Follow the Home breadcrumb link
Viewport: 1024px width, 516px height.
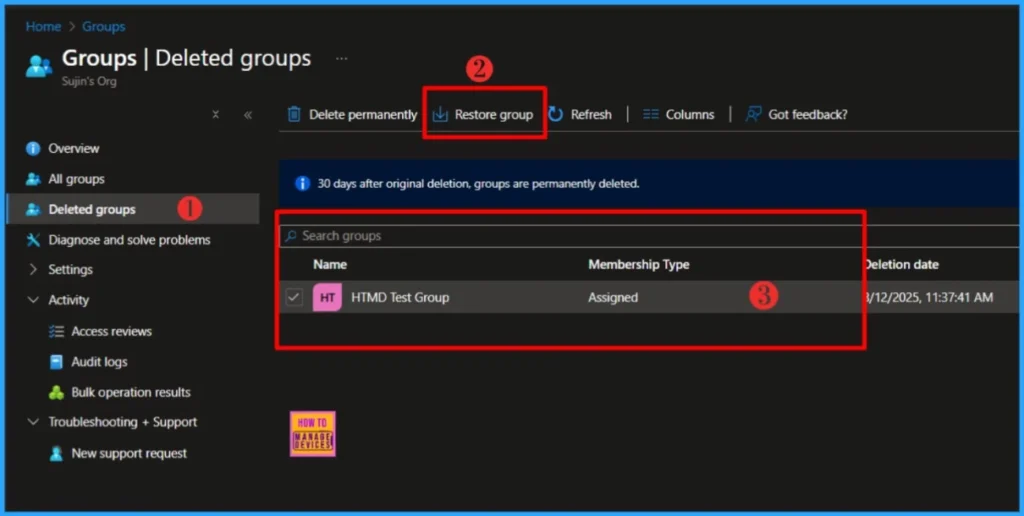coord(43,27)
